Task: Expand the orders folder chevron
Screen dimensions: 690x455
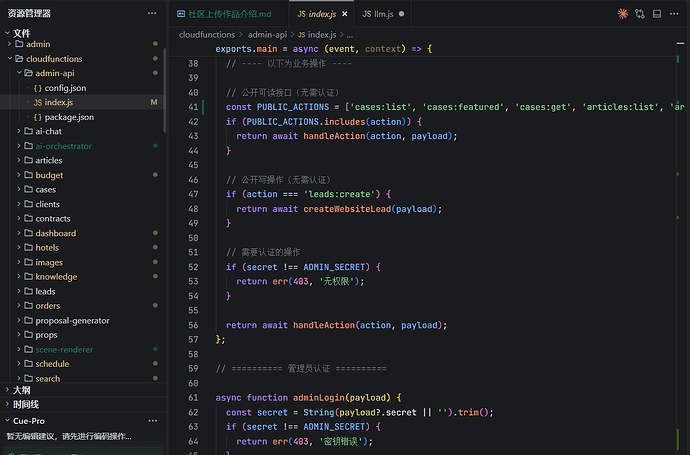Action: coord(19,305)
